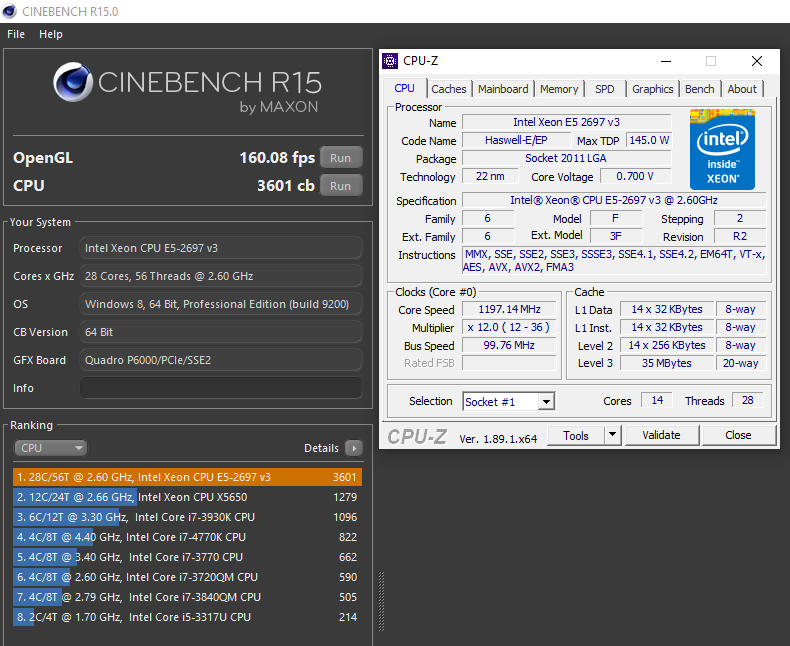Click the Specification field in CPU-Z
The height and width of the screenshot is (646, 790).
(614, 200)
